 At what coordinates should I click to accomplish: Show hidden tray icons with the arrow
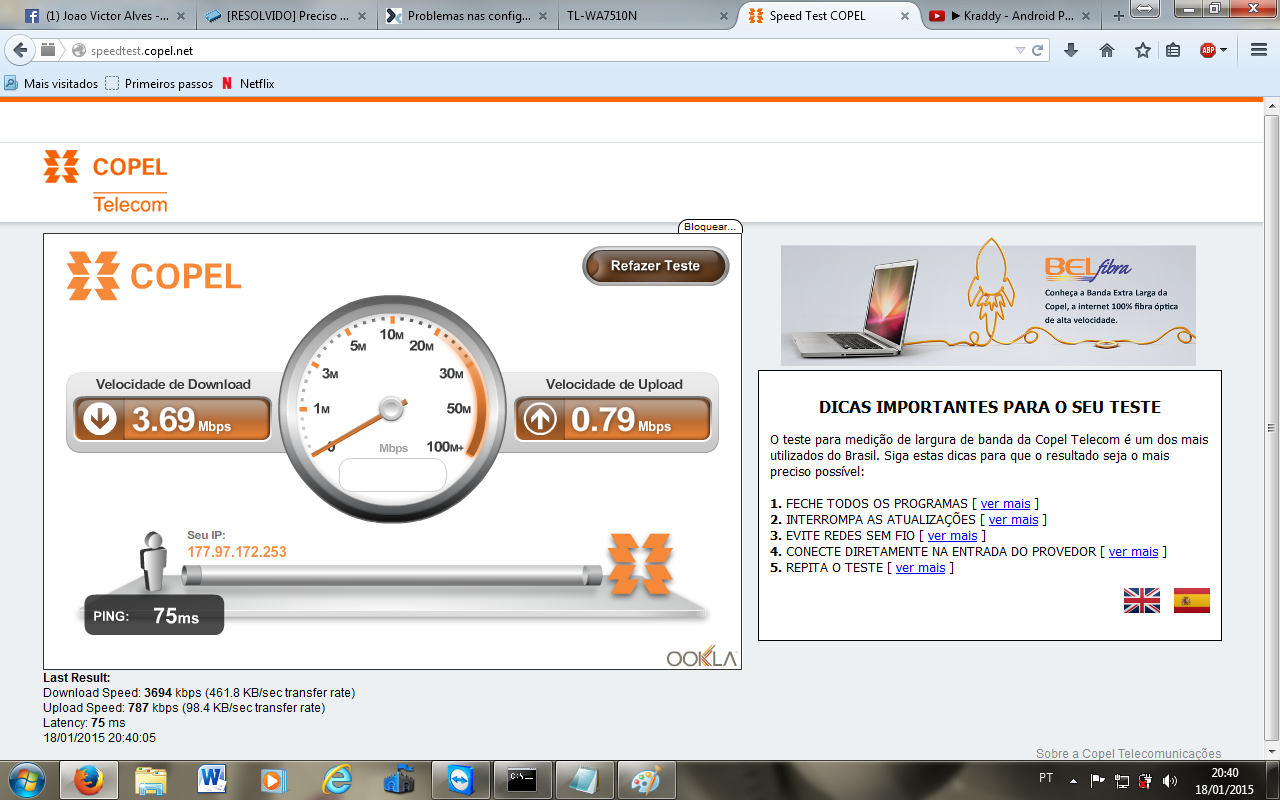click(1073, 780)
